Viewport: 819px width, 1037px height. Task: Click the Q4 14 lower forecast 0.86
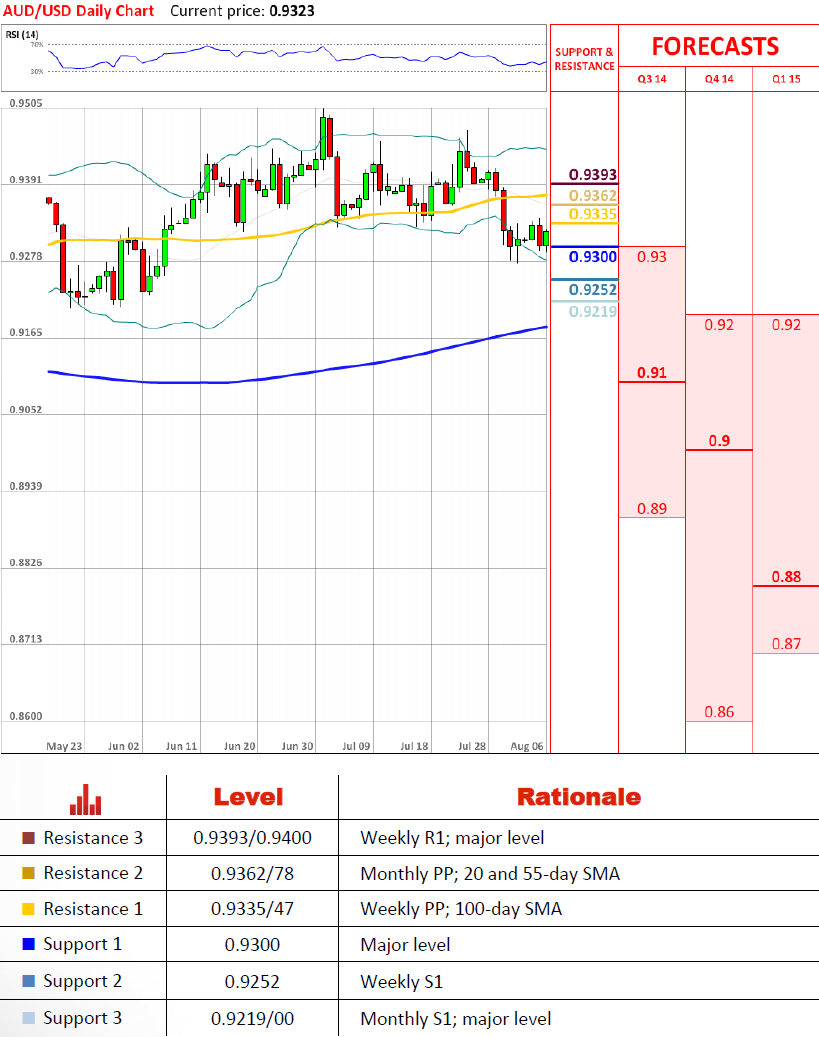click(x=719, y=712)
